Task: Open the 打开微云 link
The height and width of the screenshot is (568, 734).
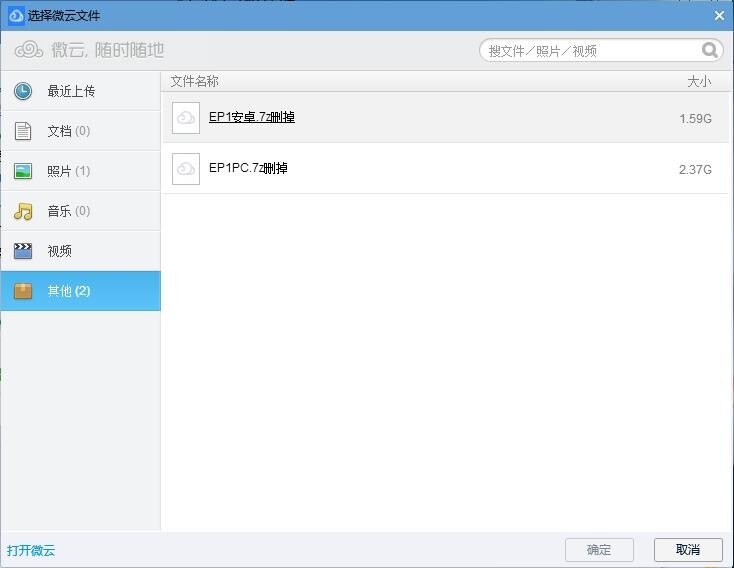Action: click(x=31, y=550)
